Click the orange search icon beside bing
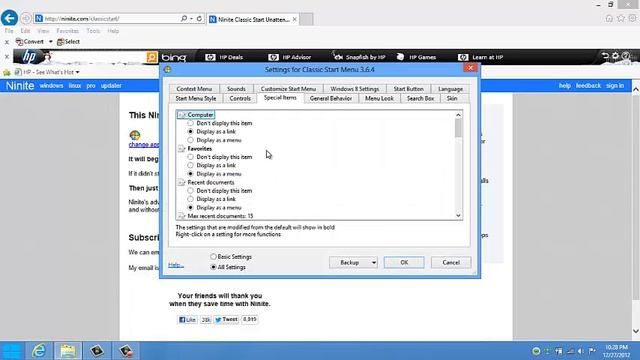The width and height of the screenshot is (640, 360). [x=152, y=57]
